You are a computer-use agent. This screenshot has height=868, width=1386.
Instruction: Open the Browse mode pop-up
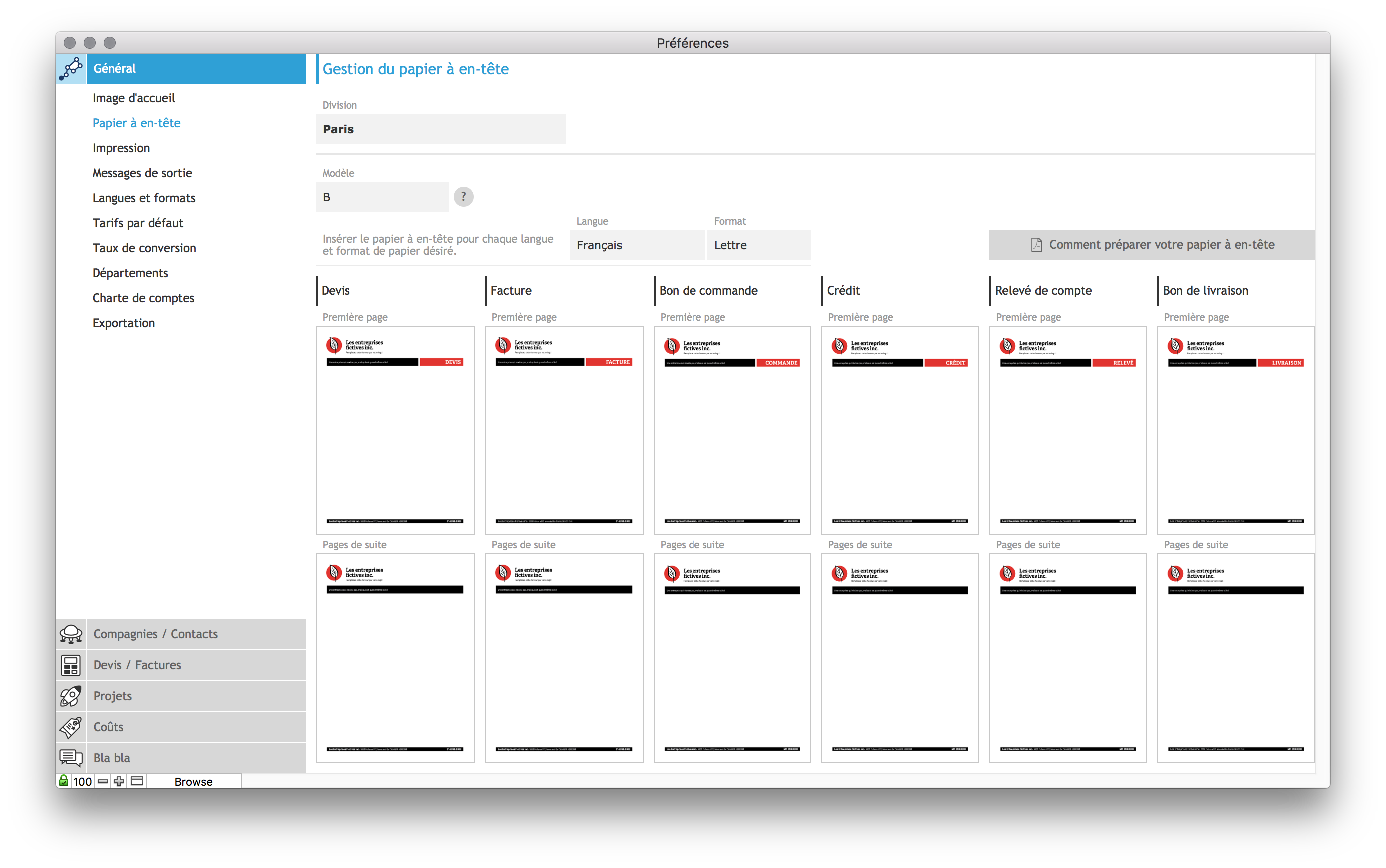[x=193, y=781]
